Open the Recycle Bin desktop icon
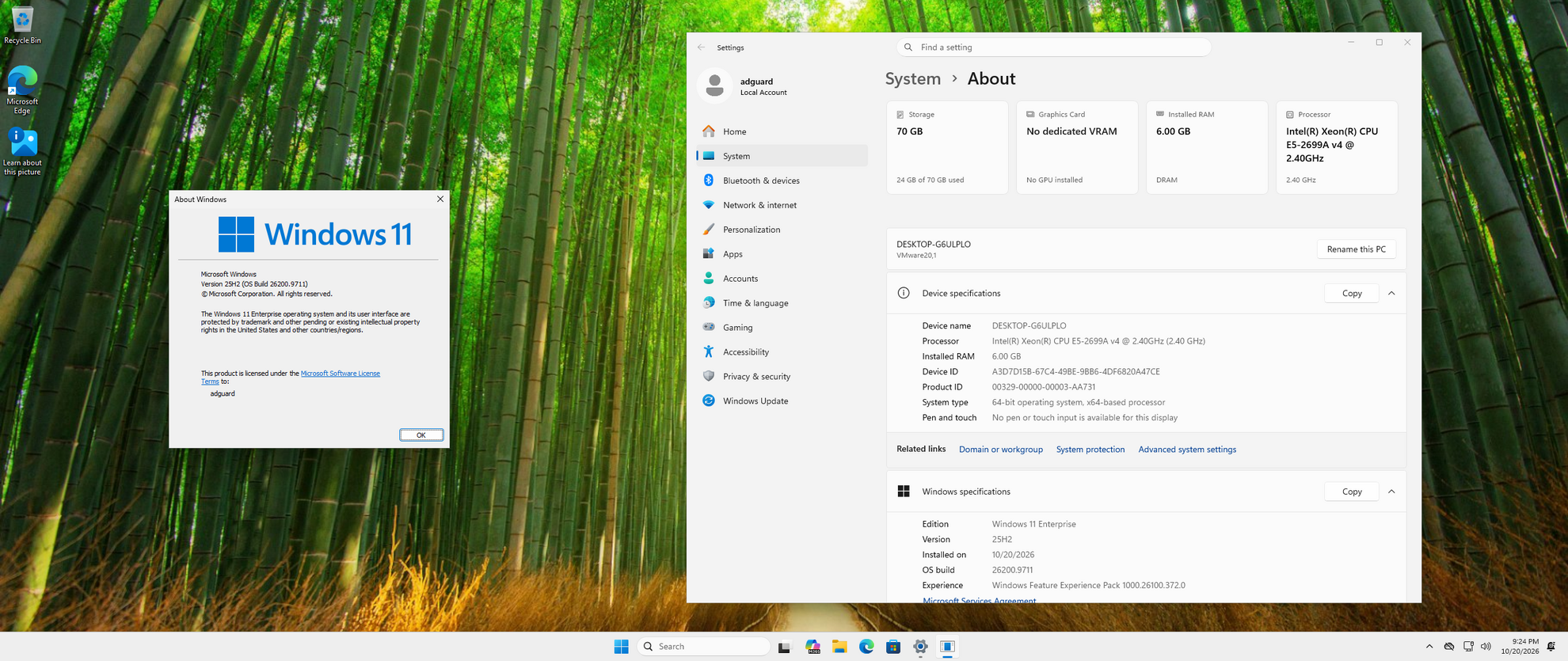The width and height of the screenshot is (1568, 661). coord(22,24)
